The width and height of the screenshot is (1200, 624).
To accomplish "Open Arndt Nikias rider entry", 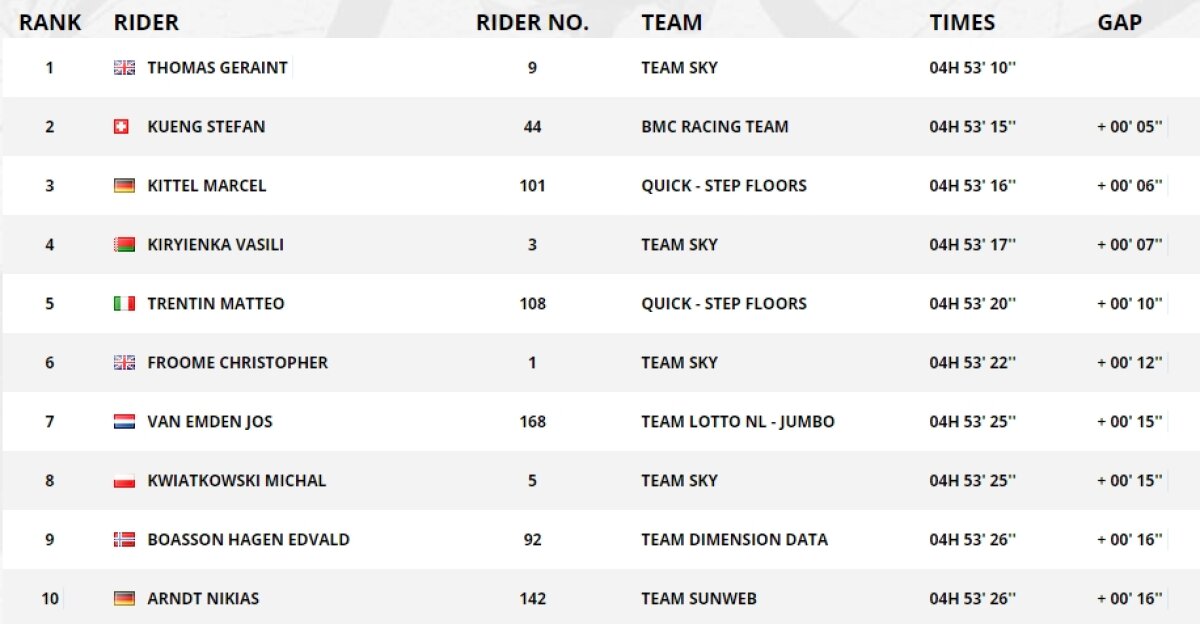I will (x=203, y=599).
